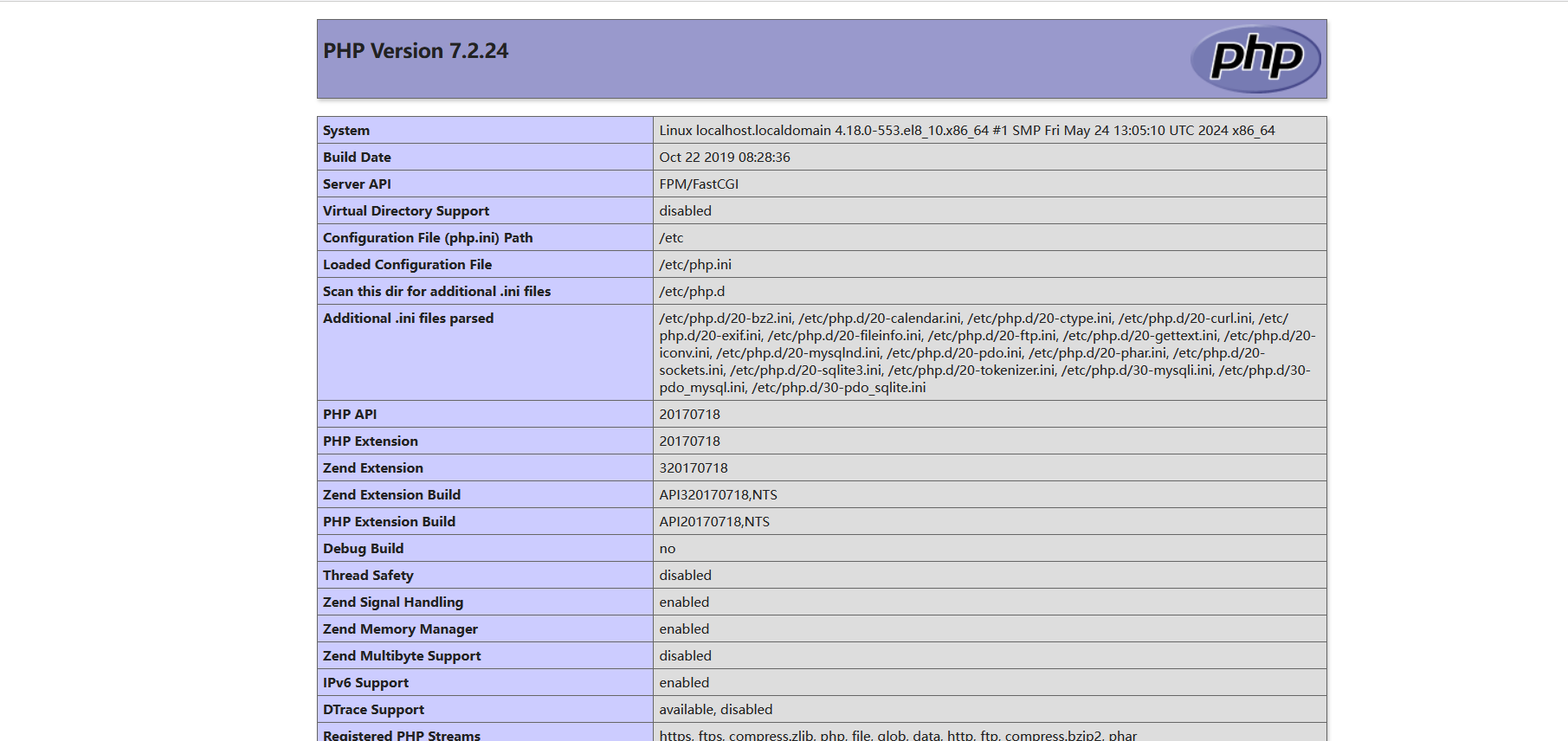
Task: Click 'API20170718,NTS' value
Action: tap(714, 522)
